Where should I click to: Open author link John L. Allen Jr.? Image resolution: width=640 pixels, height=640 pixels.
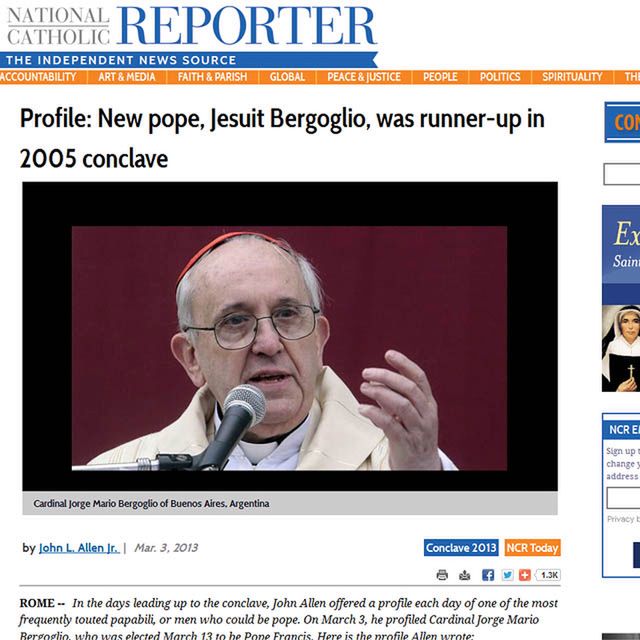[79, 548]
